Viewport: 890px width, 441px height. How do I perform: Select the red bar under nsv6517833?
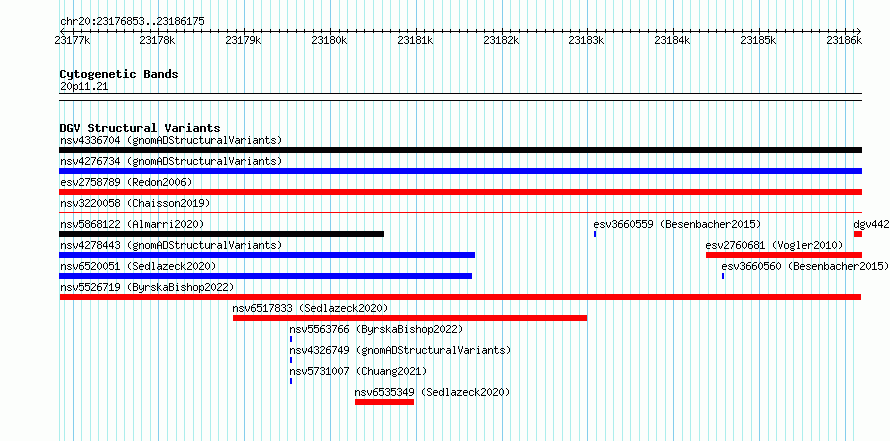tap(410, 318)
